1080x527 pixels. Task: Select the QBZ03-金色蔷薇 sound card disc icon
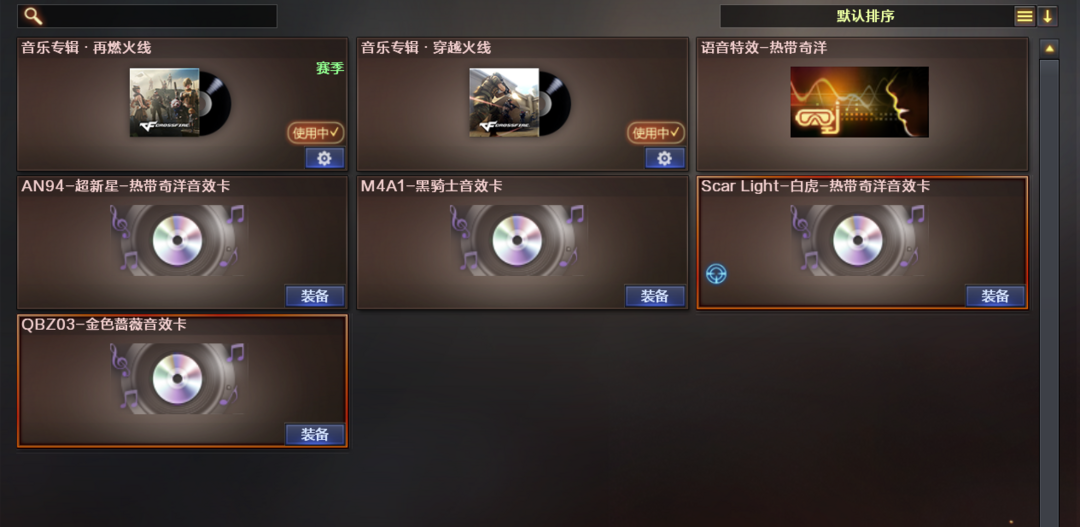point(178,378)
